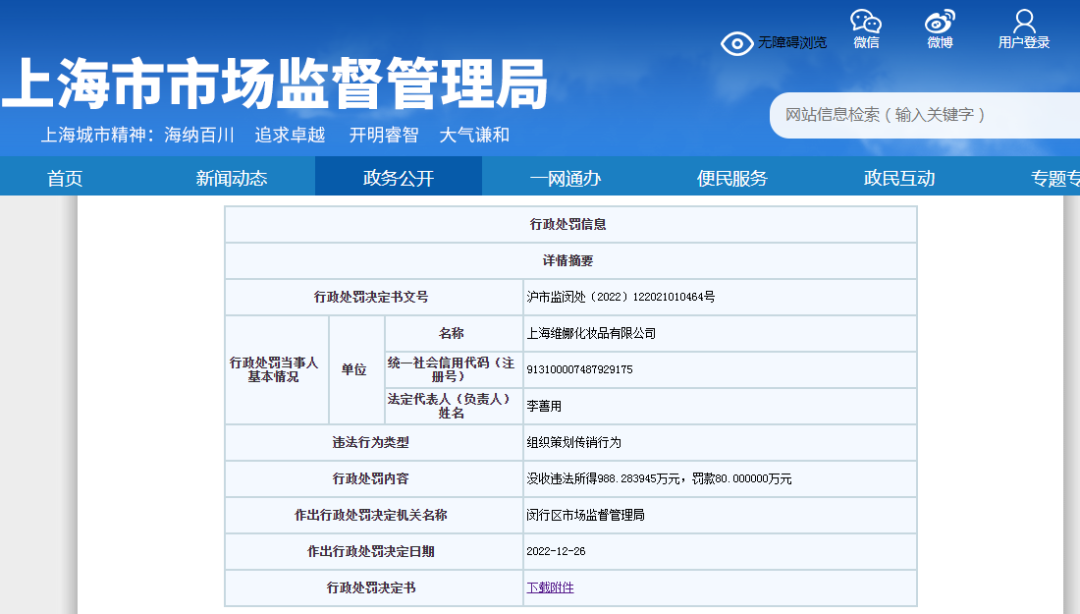Download attachment via 下载附件 link
The width and height of the screenshot is (1080, 614).
pos(550,588)
